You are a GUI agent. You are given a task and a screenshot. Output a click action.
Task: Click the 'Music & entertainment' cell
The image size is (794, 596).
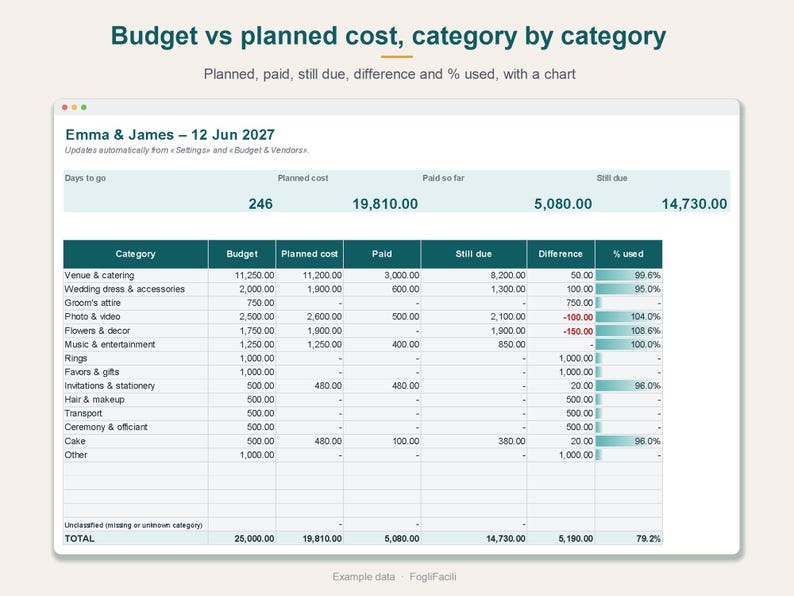pyautogui.click(x=136, y=344)
